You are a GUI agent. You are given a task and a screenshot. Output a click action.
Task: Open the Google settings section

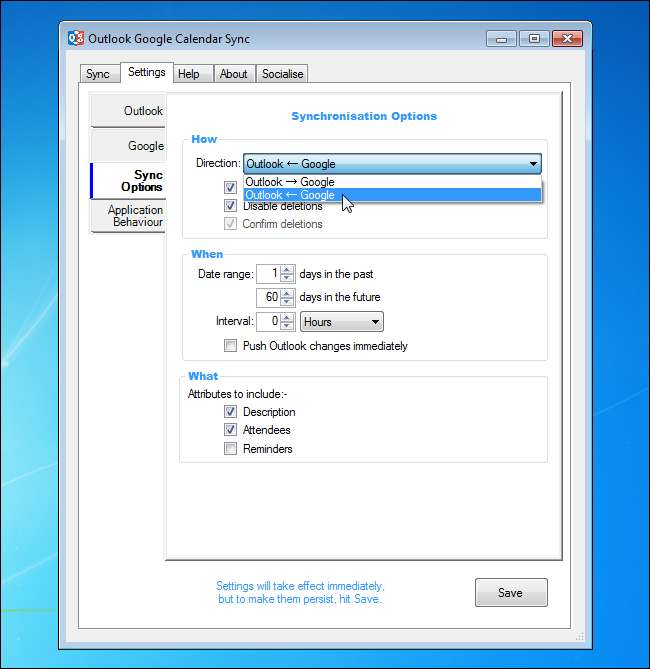coord(128,145)
